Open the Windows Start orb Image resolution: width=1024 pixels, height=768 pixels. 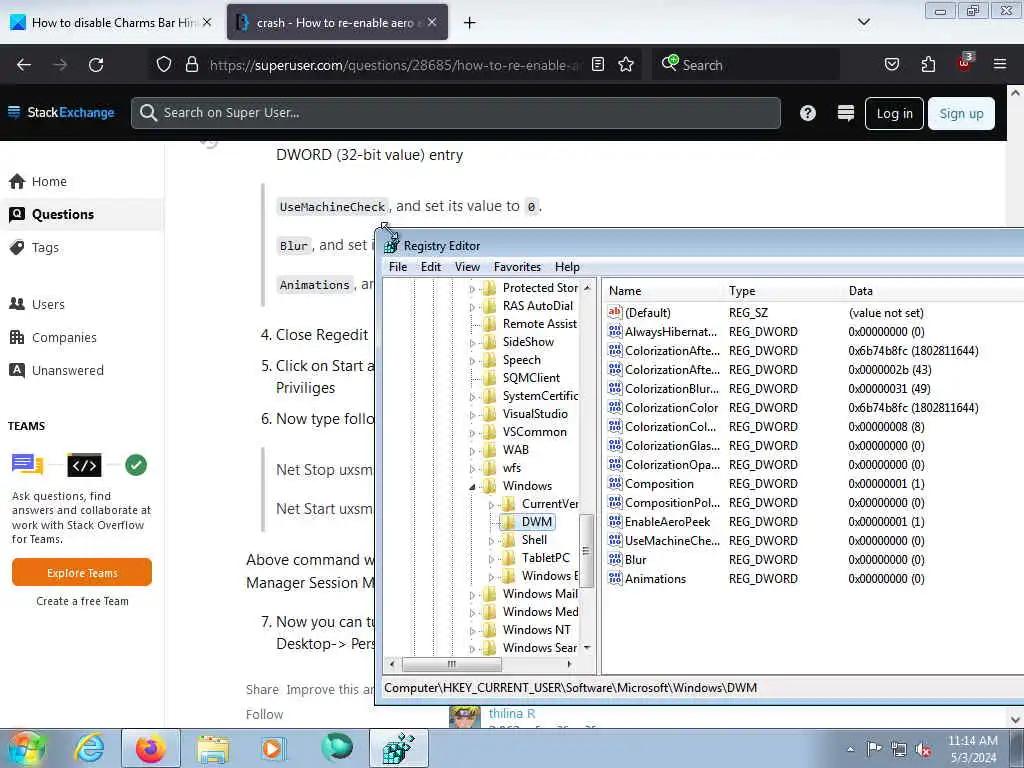pyautogui.click(x=26, y=748)
